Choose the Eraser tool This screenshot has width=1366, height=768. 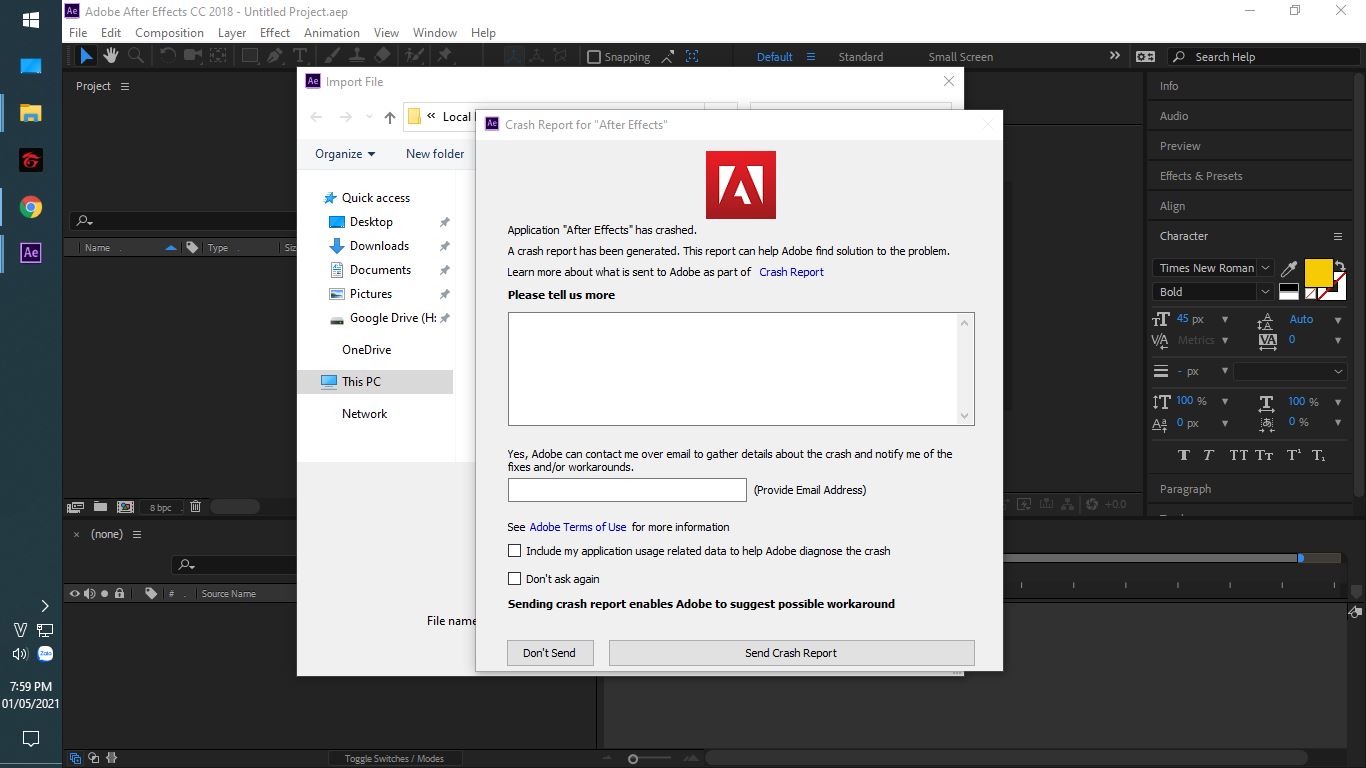(380, 56)
